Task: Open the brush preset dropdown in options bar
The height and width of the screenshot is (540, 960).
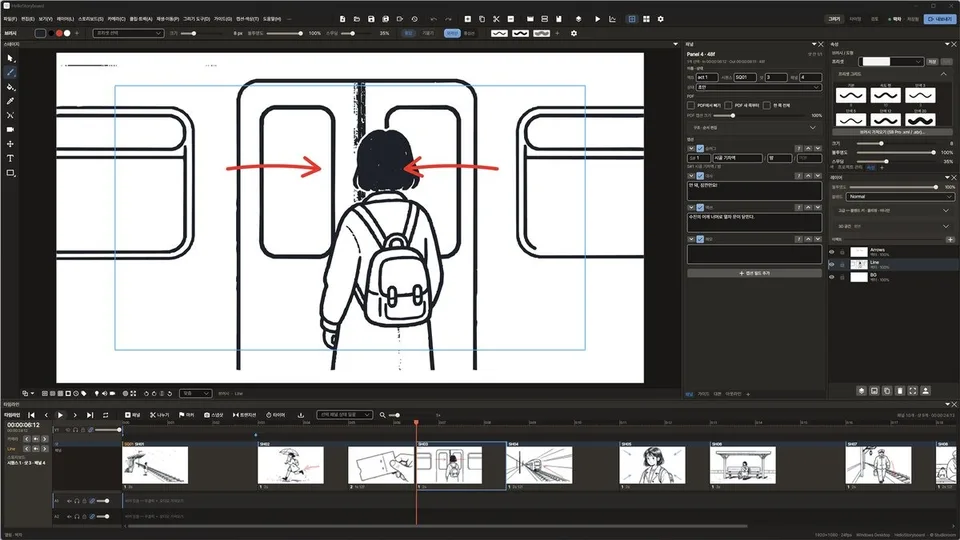Action: tap(128, 33)
